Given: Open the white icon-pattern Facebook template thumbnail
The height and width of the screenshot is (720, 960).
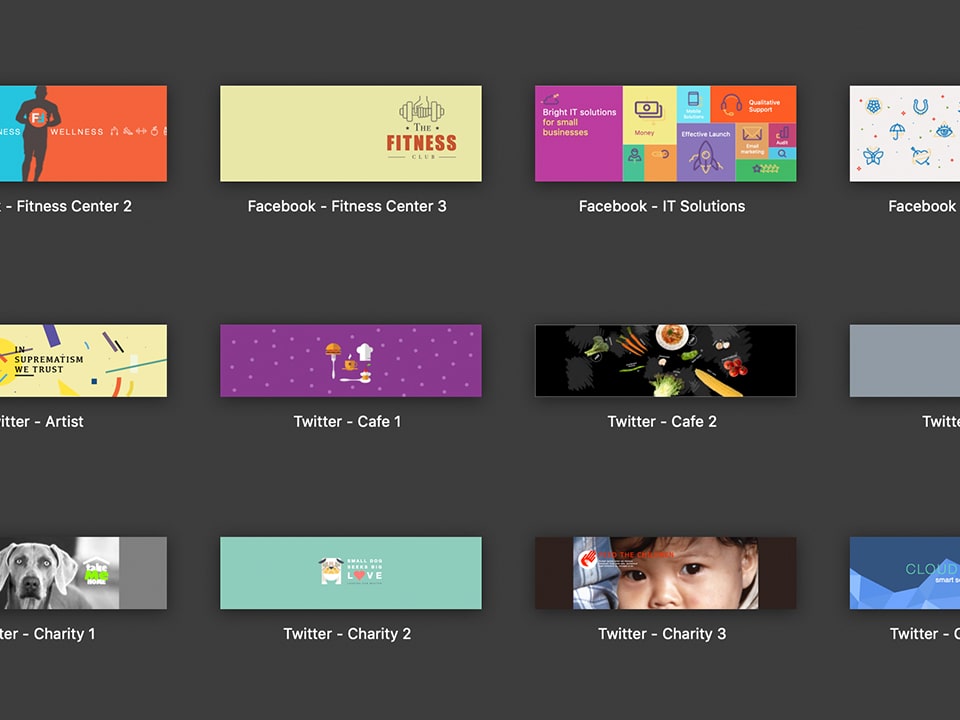Looking at the screenshot, I should [905, 133].
